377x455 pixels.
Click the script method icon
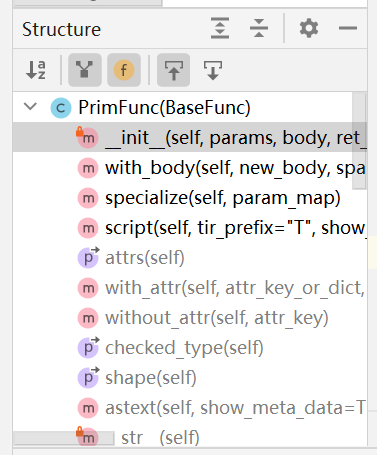pyautogui.click(x=88, y=228)
